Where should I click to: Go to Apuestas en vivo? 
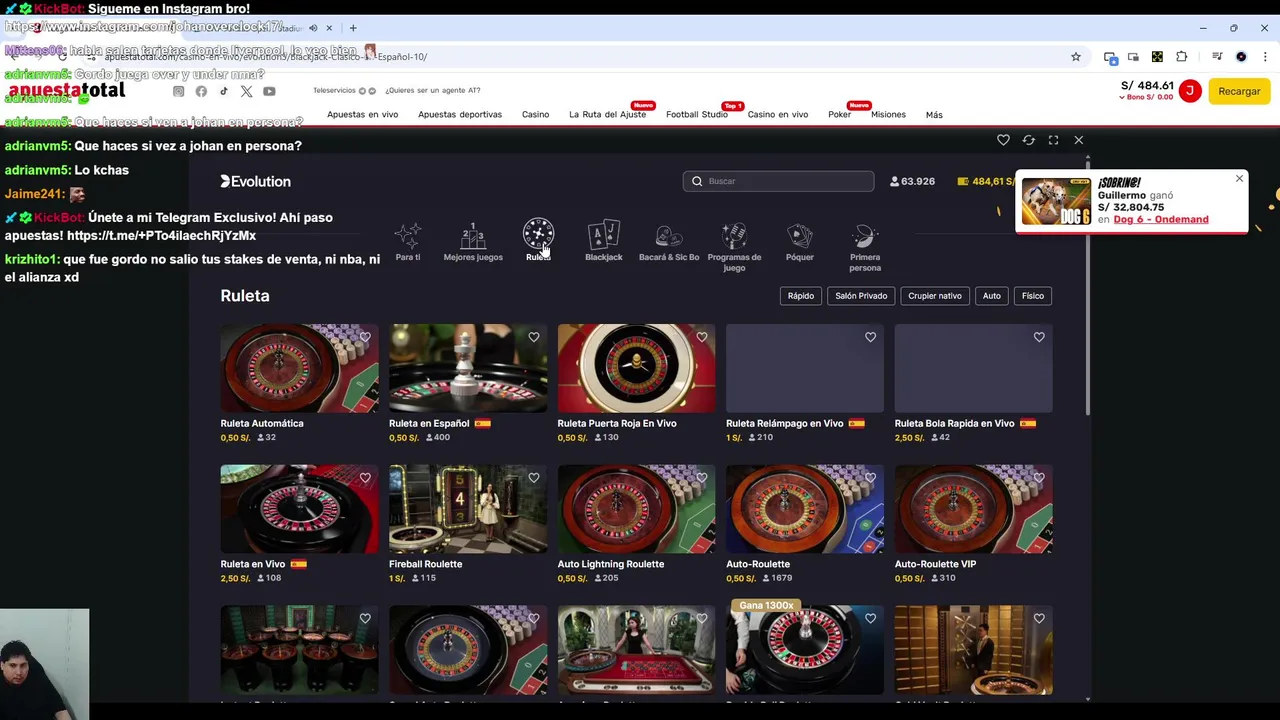click(362, 115)
